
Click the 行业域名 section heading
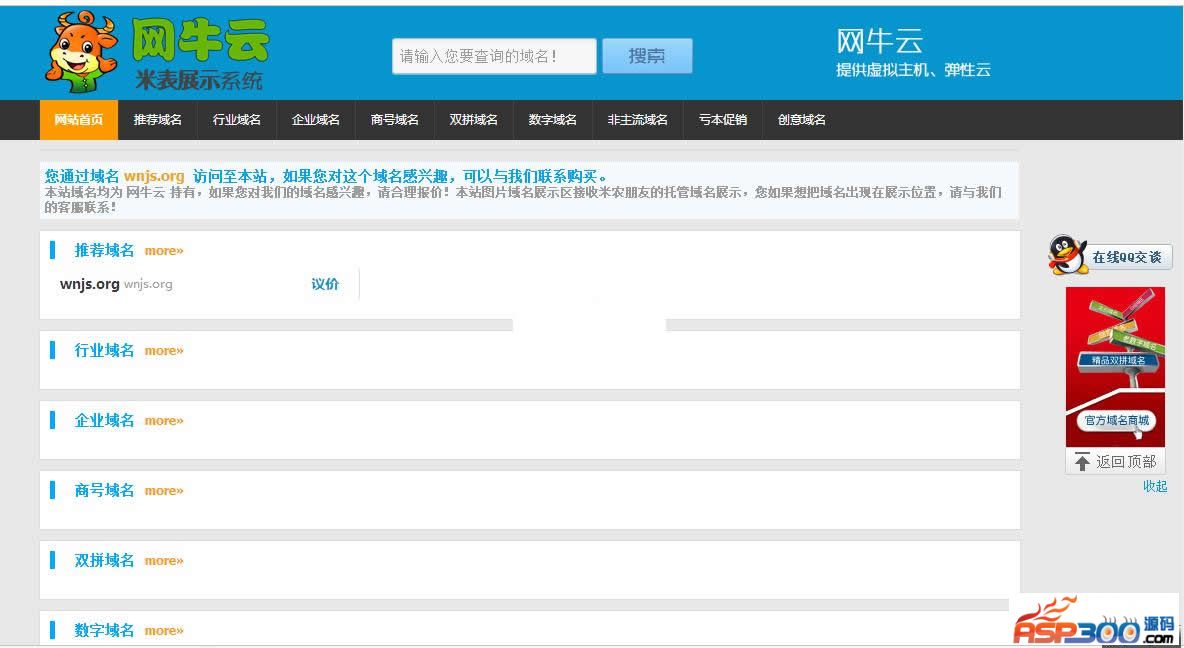coord(104,350)
